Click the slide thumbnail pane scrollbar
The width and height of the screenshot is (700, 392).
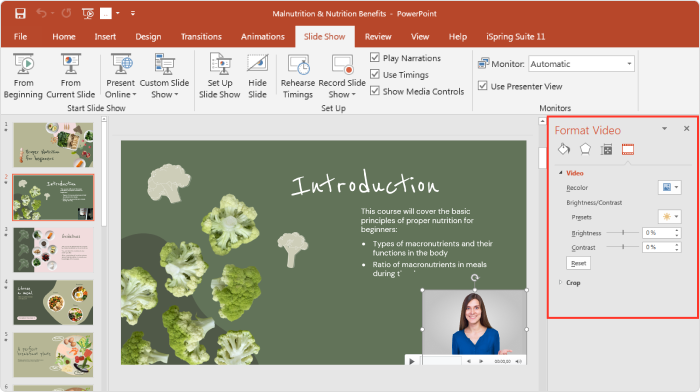point(104,174)
